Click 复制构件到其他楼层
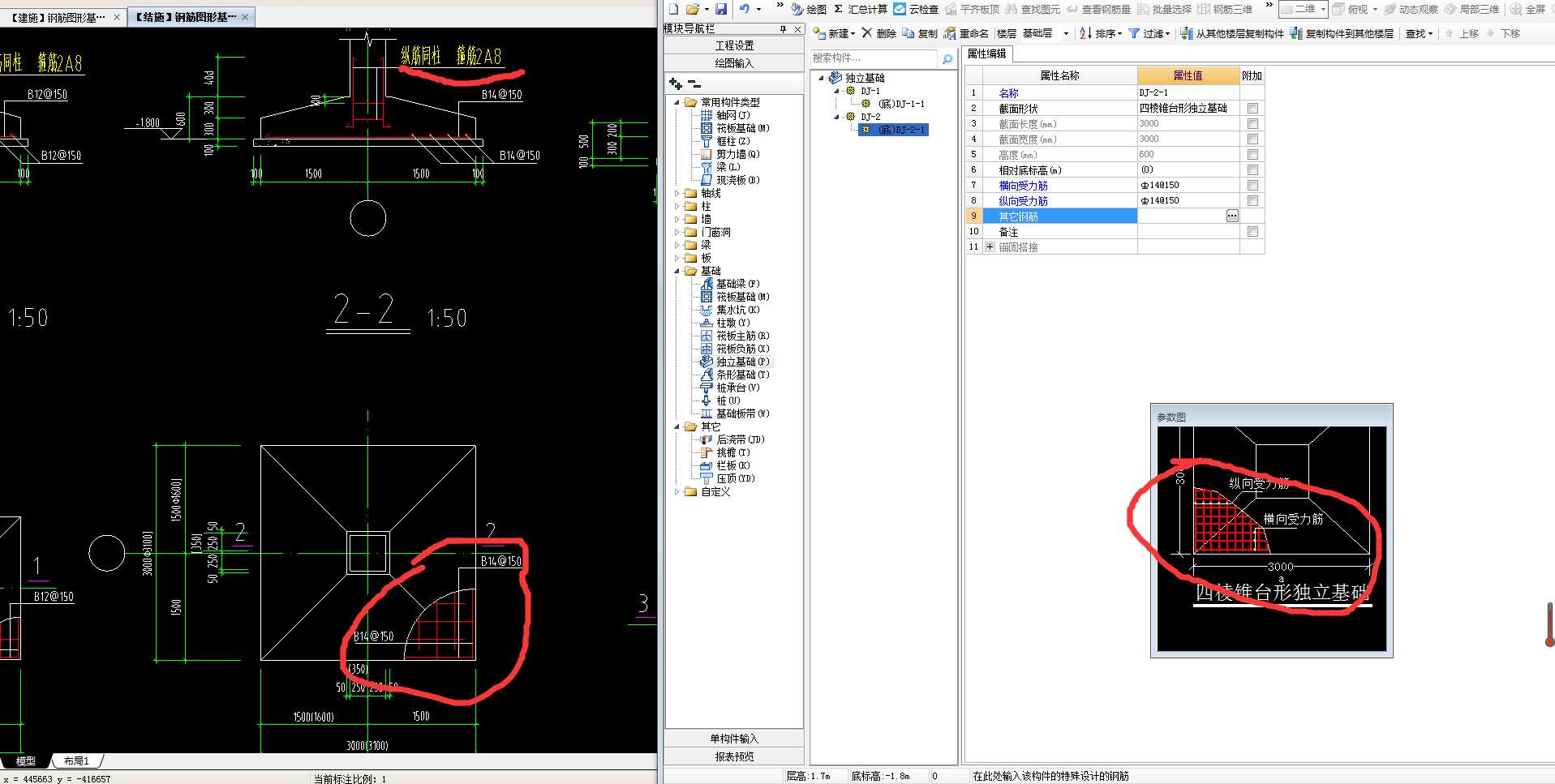The width and height of the screenshot is (1555, 784). coord(1342,33)
